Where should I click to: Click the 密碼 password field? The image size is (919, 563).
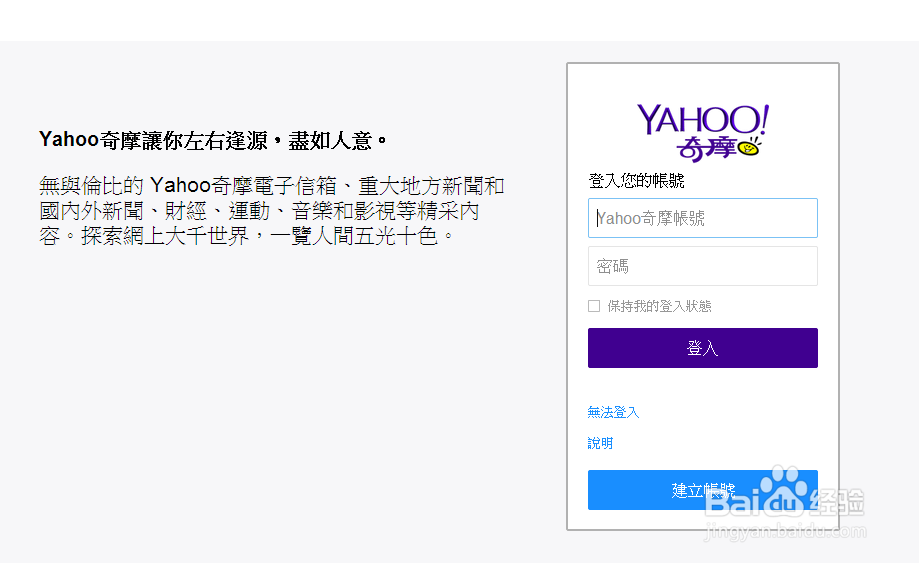point(703,266)
